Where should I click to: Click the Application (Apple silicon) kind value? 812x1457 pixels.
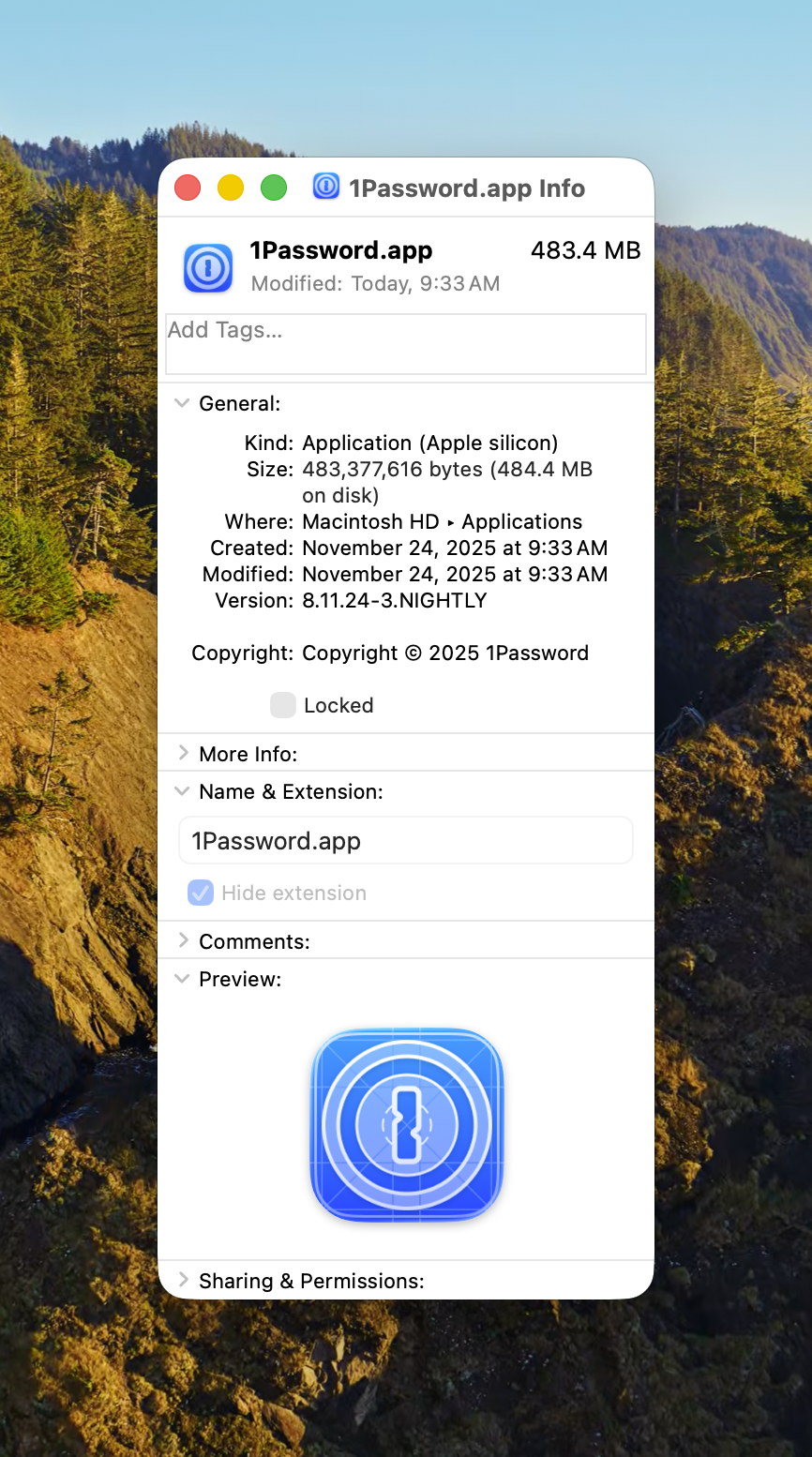[x=430, y=443]
